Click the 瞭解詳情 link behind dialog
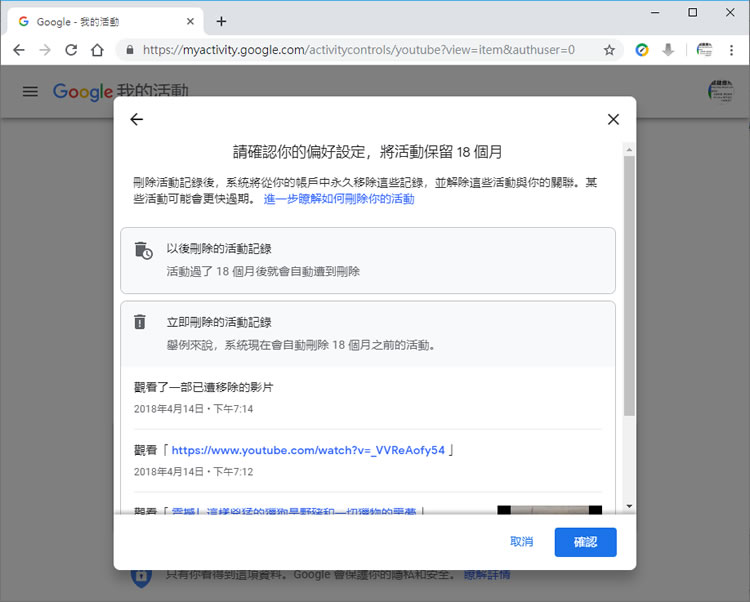The height and width of the screenshot is (602, 750). pyautogui.click(x=487, y=574)
